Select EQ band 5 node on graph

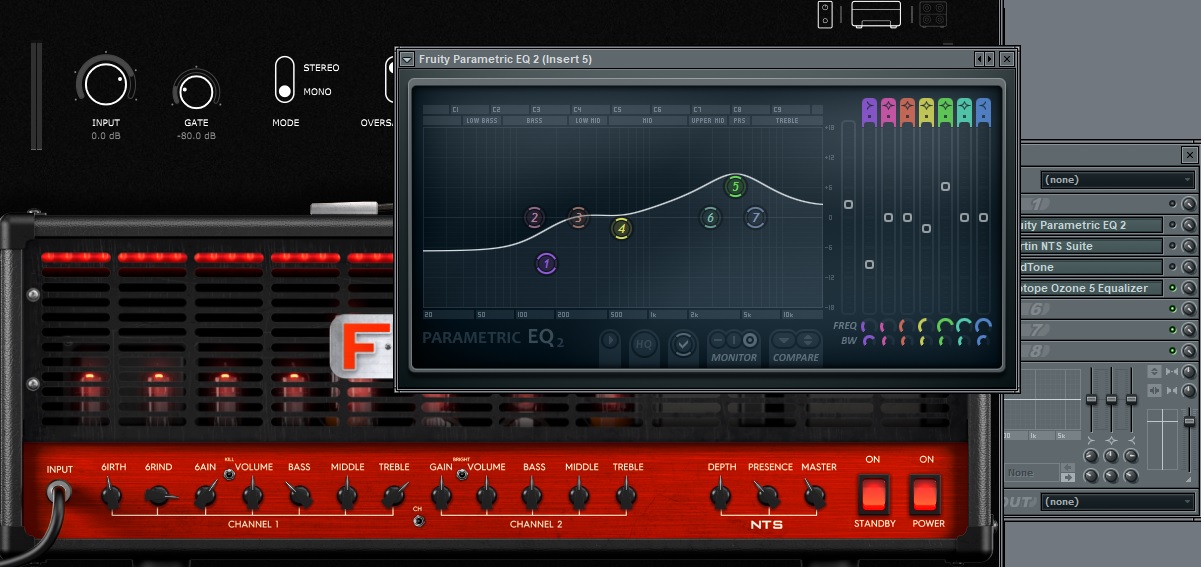coord(735,186)
